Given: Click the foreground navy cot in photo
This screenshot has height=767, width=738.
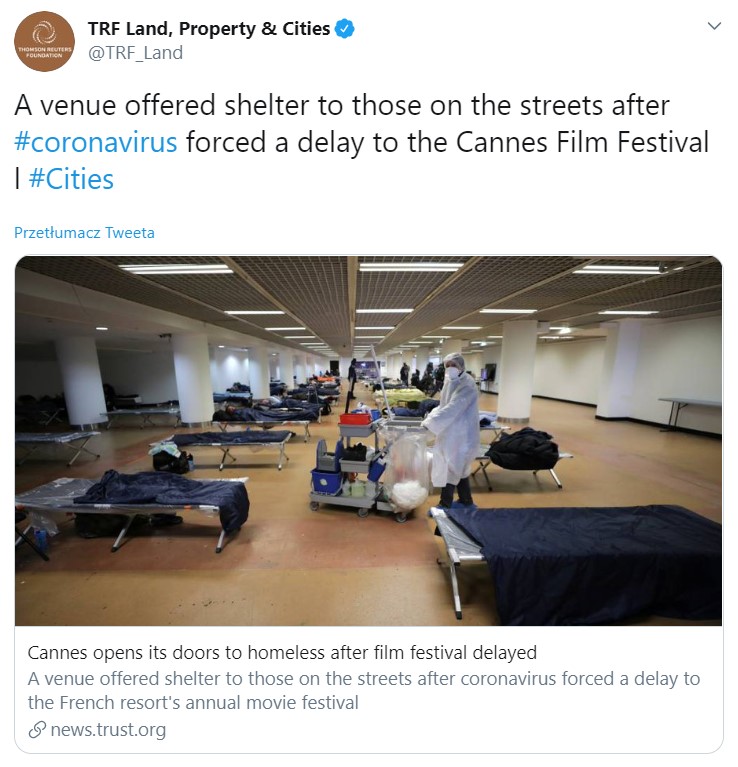Looking at the screenshot, I should (578, 564).
